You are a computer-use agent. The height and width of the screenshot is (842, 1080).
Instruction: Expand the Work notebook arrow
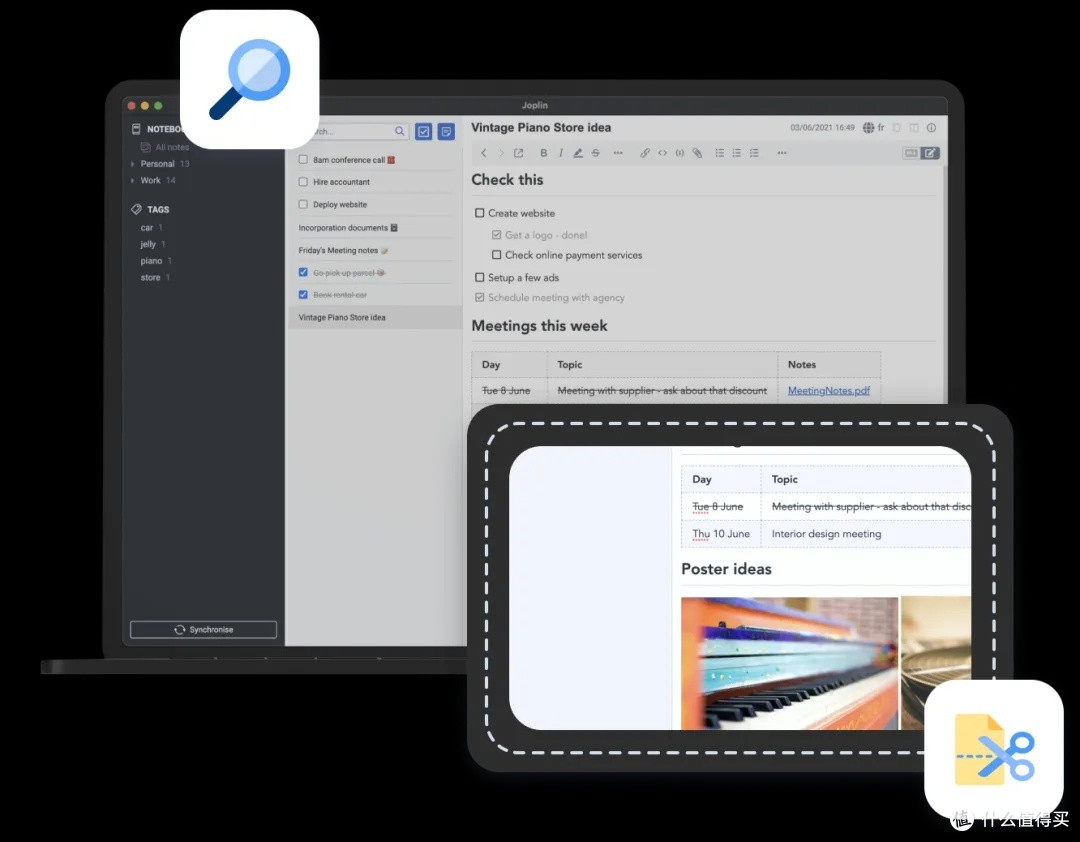132,181
